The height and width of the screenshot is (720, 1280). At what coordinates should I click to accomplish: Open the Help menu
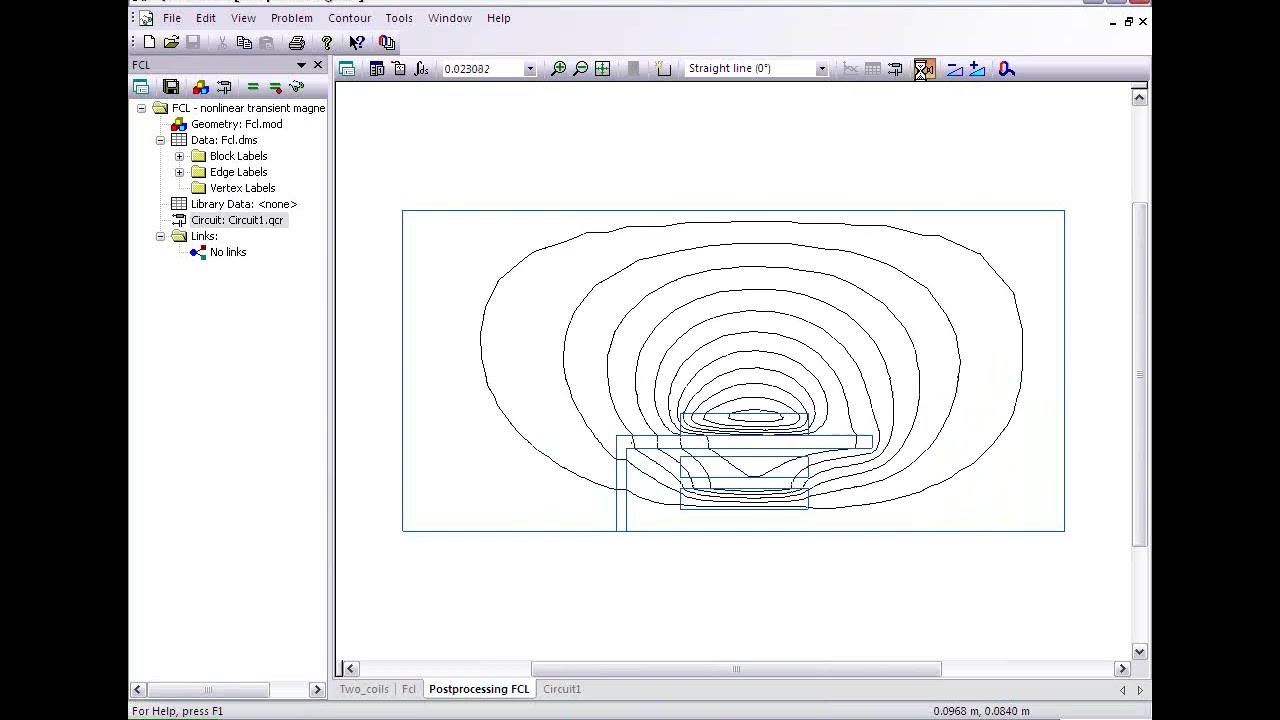(x=499, y=18)
